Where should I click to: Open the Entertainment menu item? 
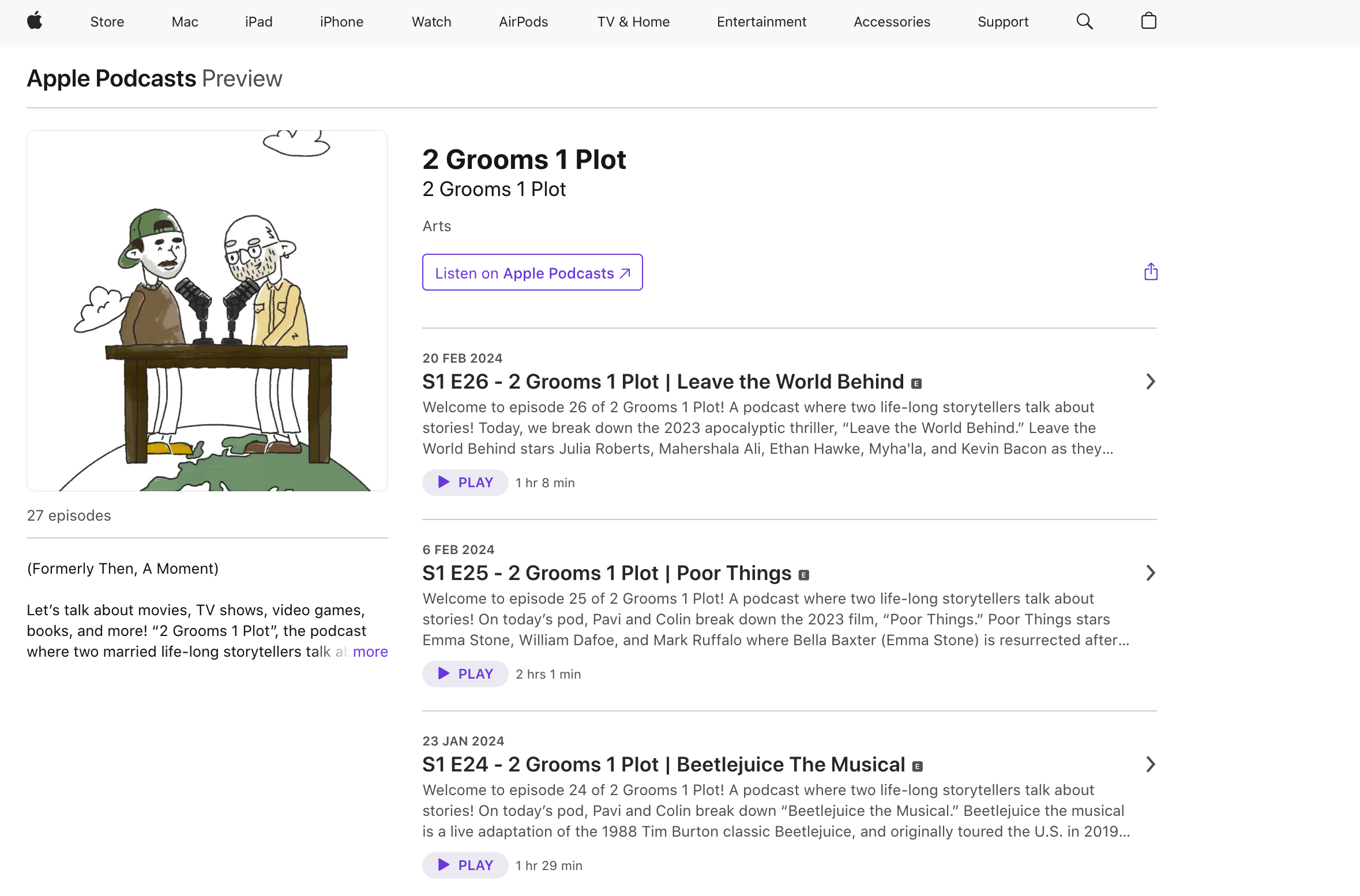tap(761, 22)
